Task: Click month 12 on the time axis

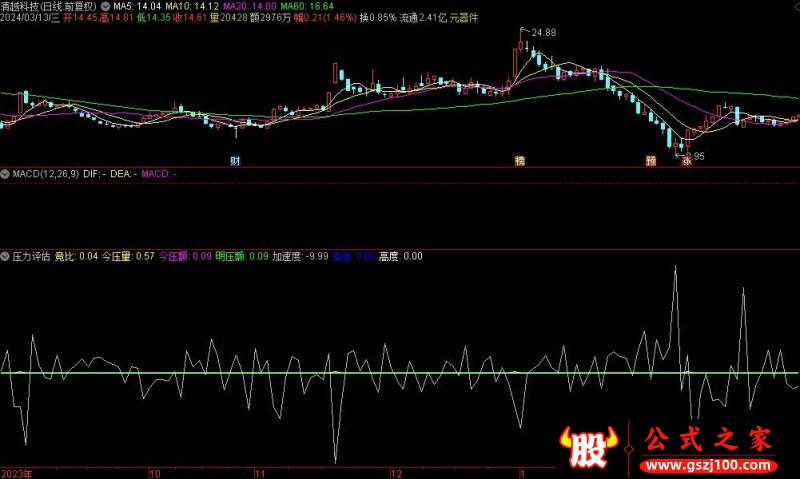Action: [395, 471]
